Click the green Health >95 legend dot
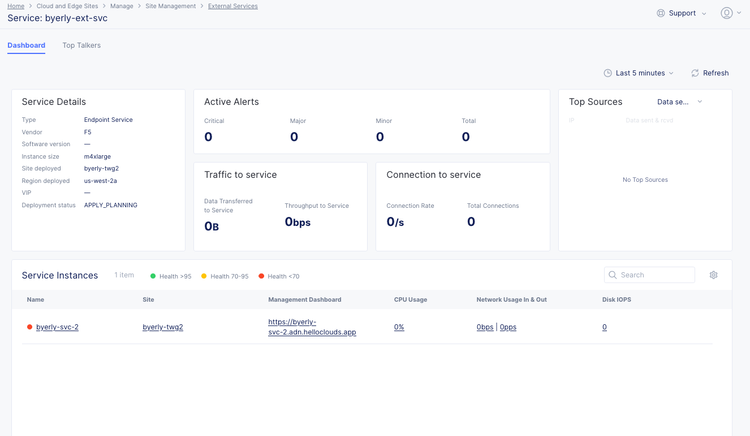The height and width of the screenshot is (436, 750). click(x=153, y=276)
